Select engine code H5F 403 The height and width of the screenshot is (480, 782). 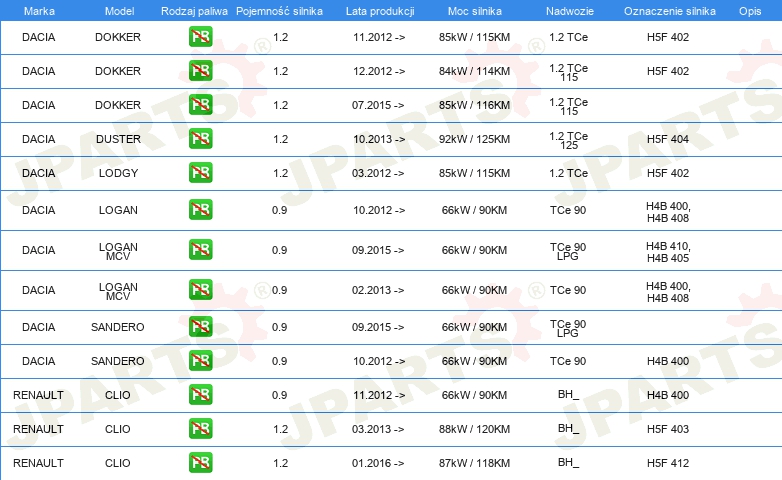[x=668, y=429]
